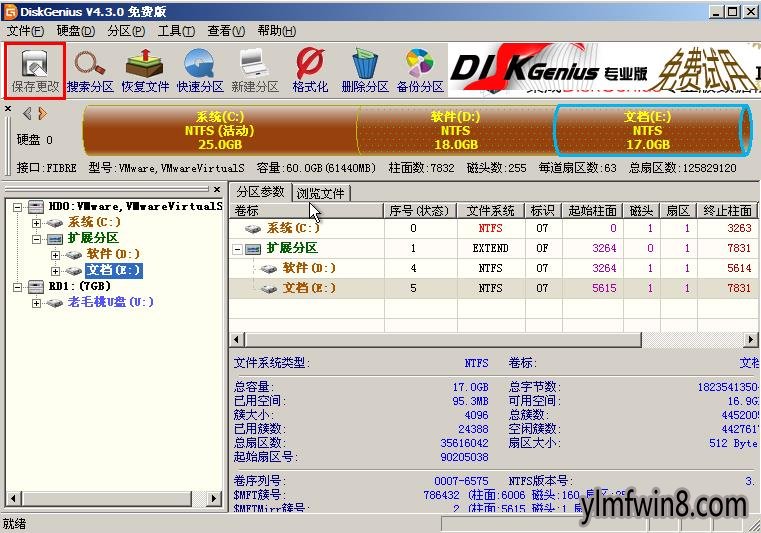Expand the 文档(E:) tree node
This screenshot has height=533, width=761.
click(x=55, y=270)
